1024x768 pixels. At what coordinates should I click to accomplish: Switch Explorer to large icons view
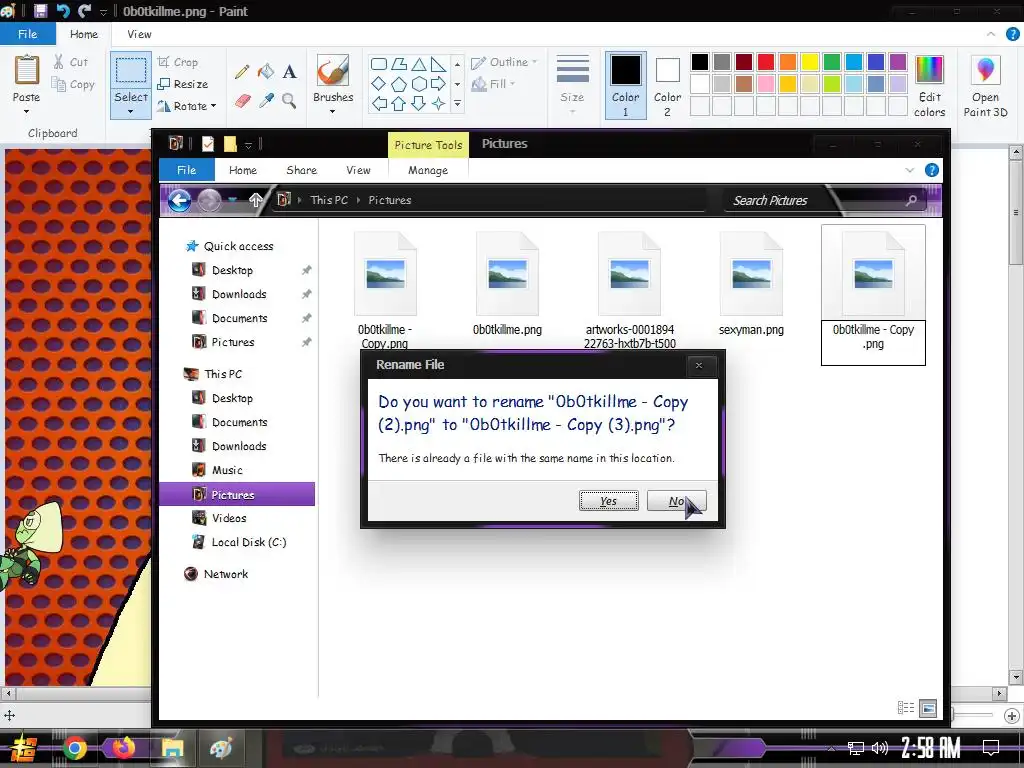928,708
